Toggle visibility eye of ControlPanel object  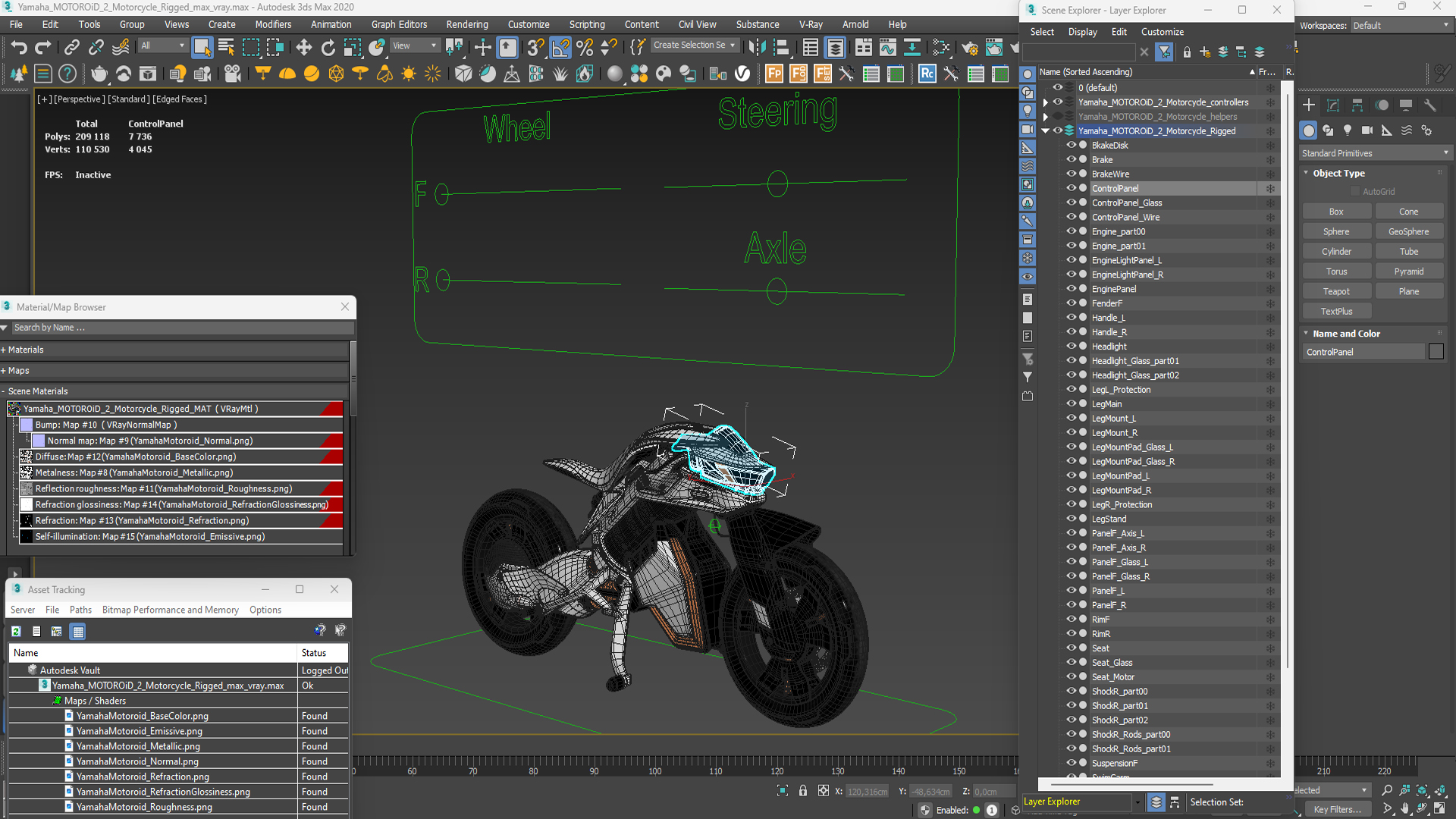(1072, 188)
